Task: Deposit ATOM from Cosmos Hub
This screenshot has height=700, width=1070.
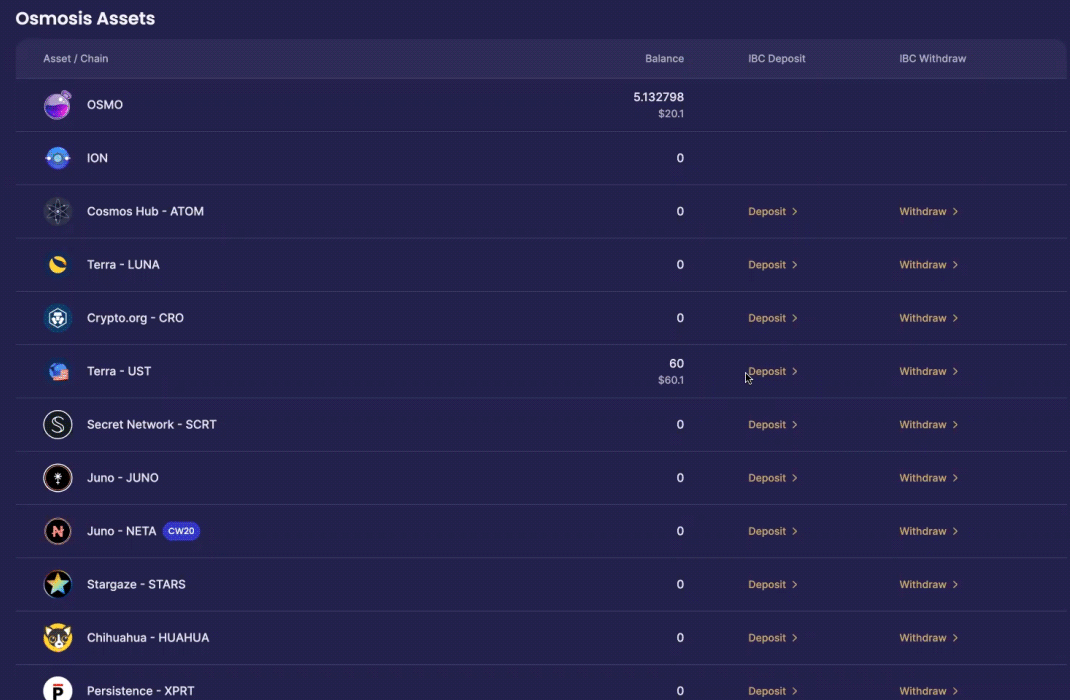Action: 772,212
